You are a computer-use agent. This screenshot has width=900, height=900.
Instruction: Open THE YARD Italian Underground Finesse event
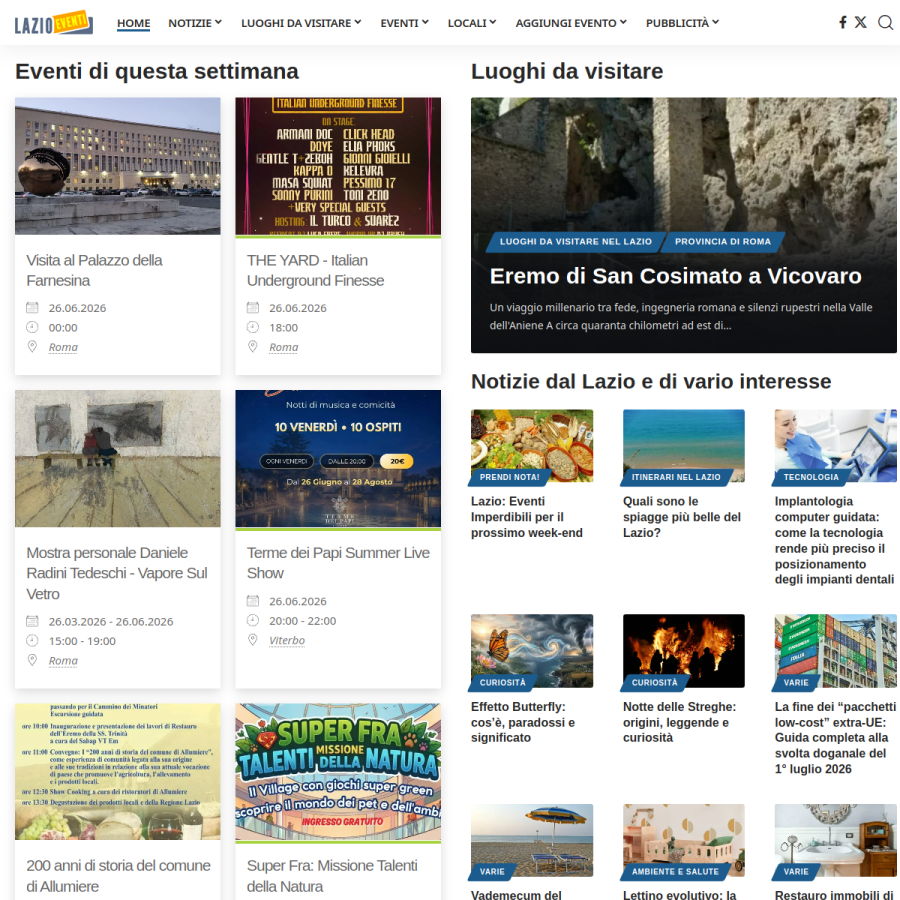coord(315,270)
